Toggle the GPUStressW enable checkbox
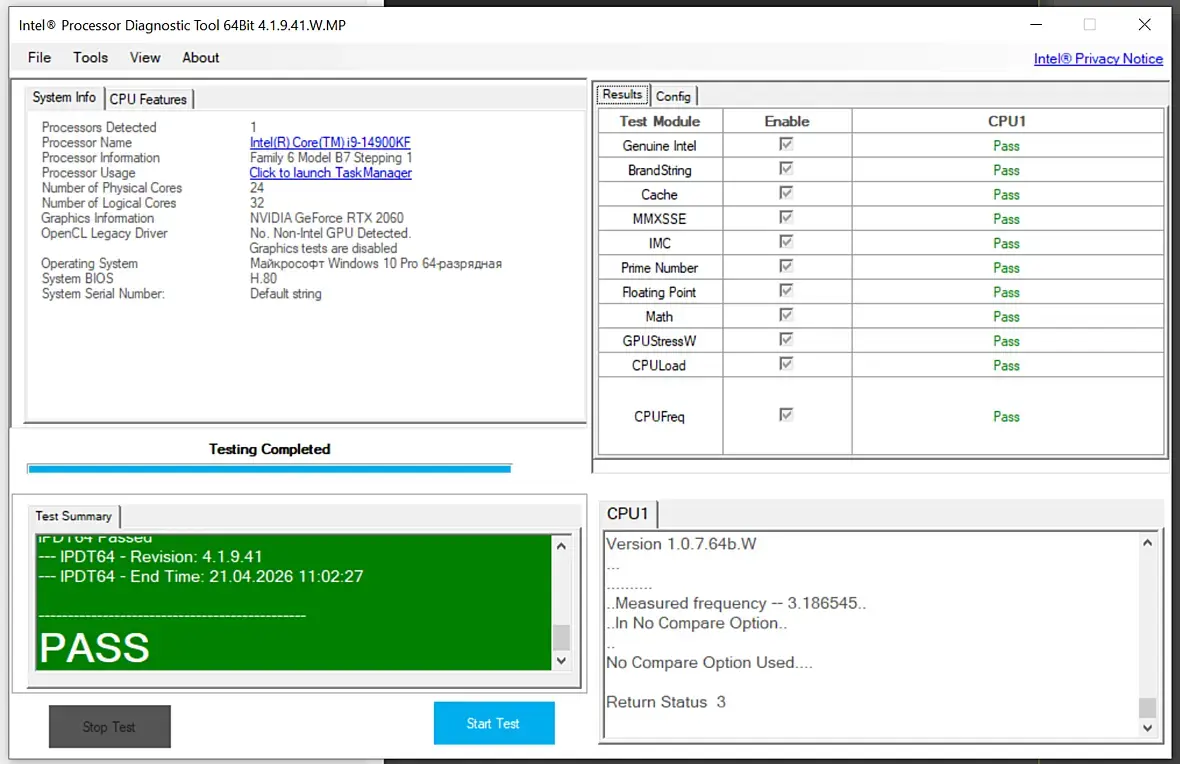 [x=786, y=339]
